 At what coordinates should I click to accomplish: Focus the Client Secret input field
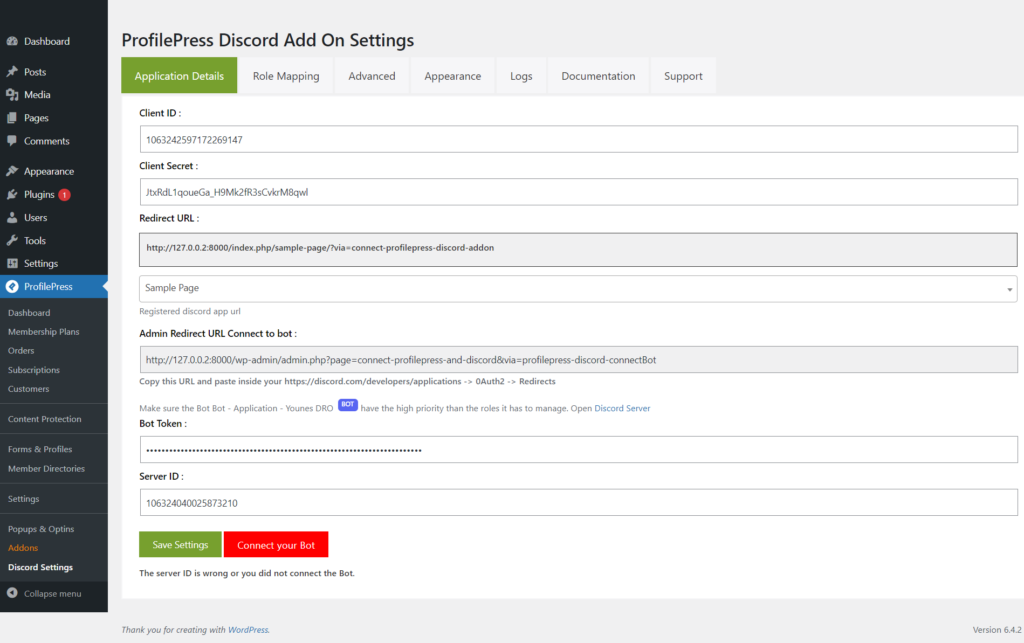[x=578, y=192]
